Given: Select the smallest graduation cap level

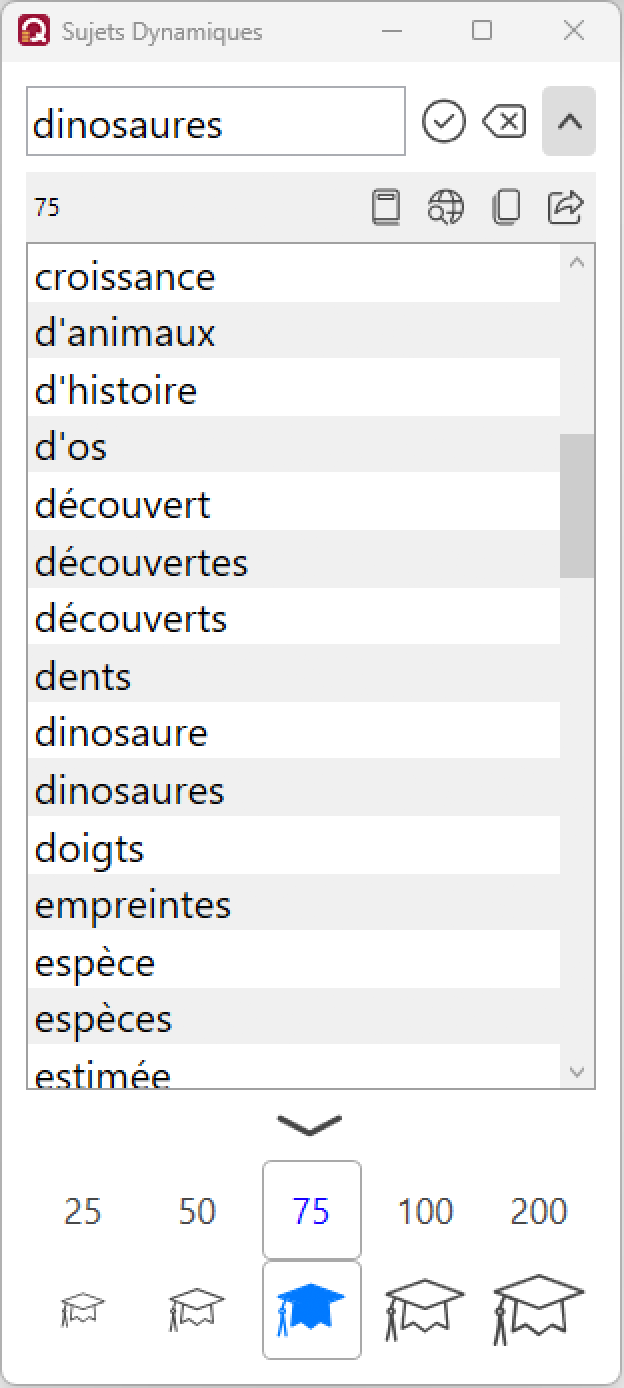Looking at the screenshot, I should point(82,1308).
